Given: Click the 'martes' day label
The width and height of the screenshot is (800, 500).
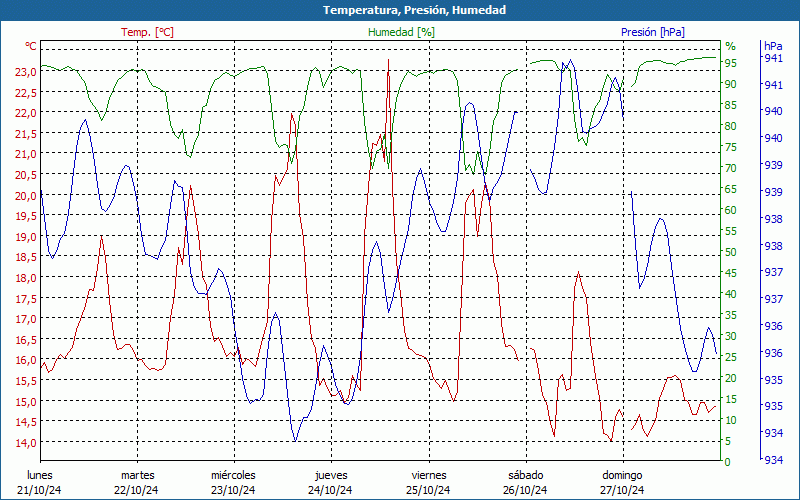Looking at the screenshot, I should (x=137, y=476).
